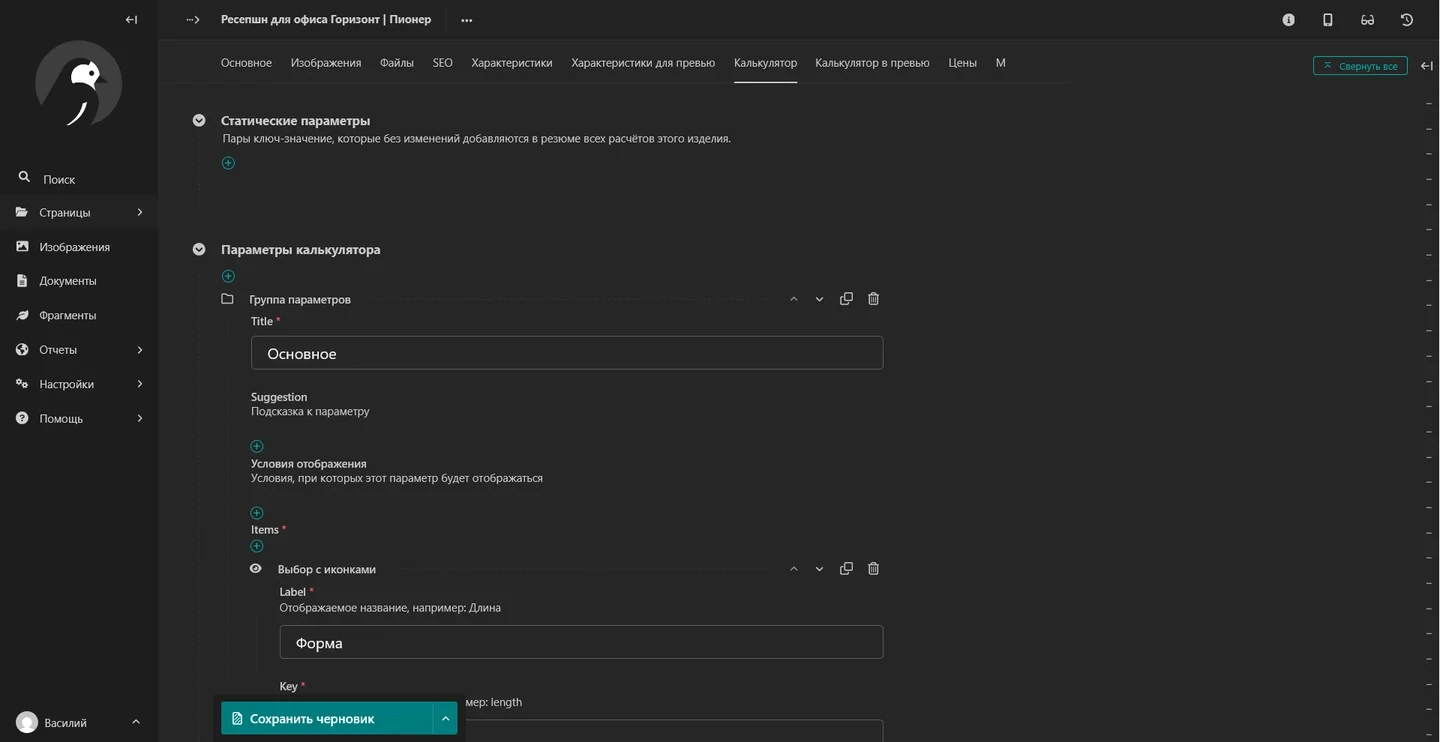Move Выбор с иконками block down
Image resolution: width=1440 pixels, height=742 pixels.
coord(820,569)
